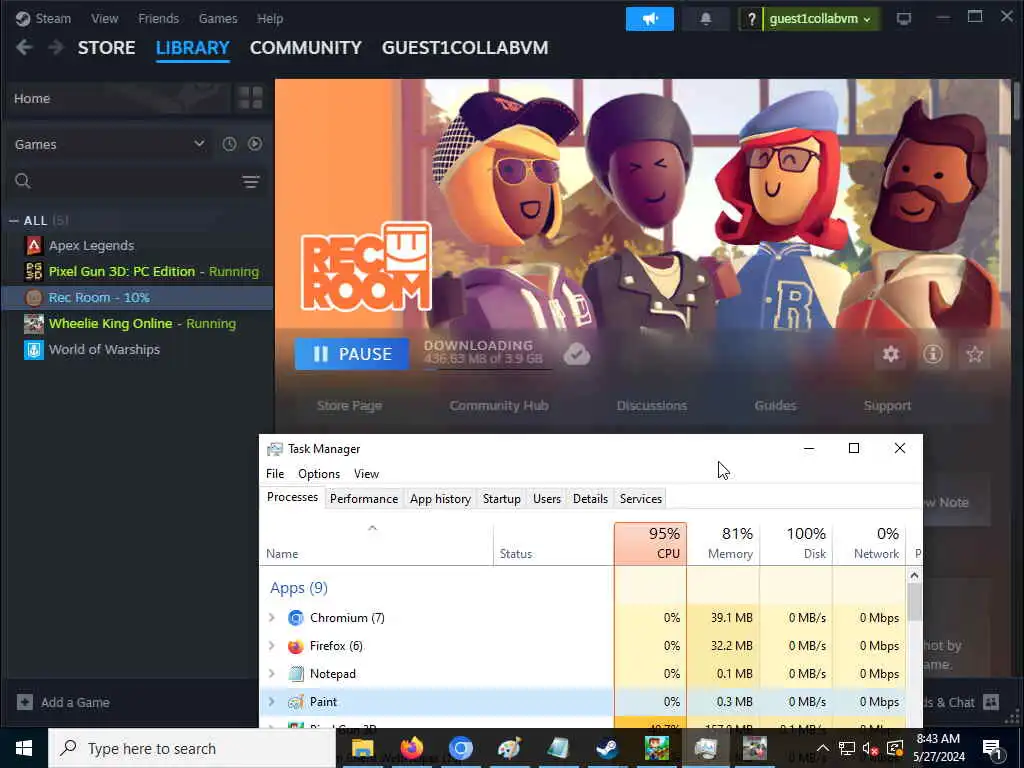Expand the Paint process row
Viewport: 1024px width, 768px height.
(x=272, y=701)
